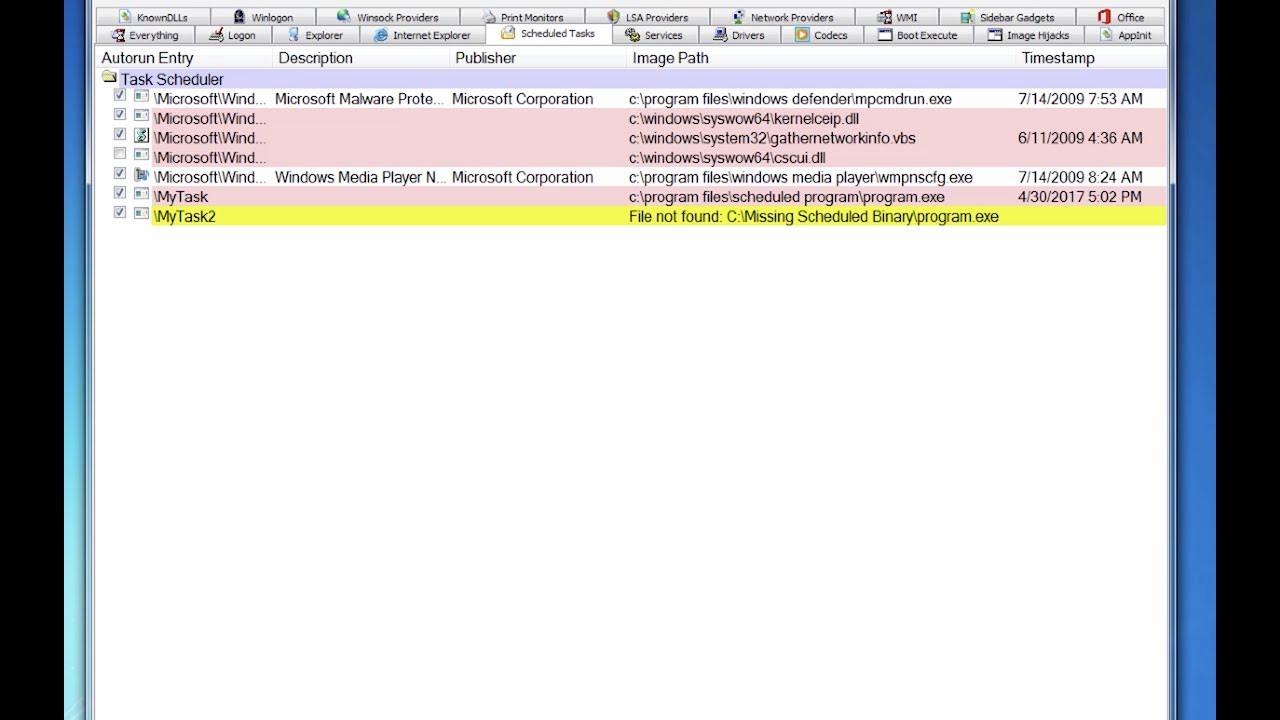Click the Task Scheduler folder icon

109,78
